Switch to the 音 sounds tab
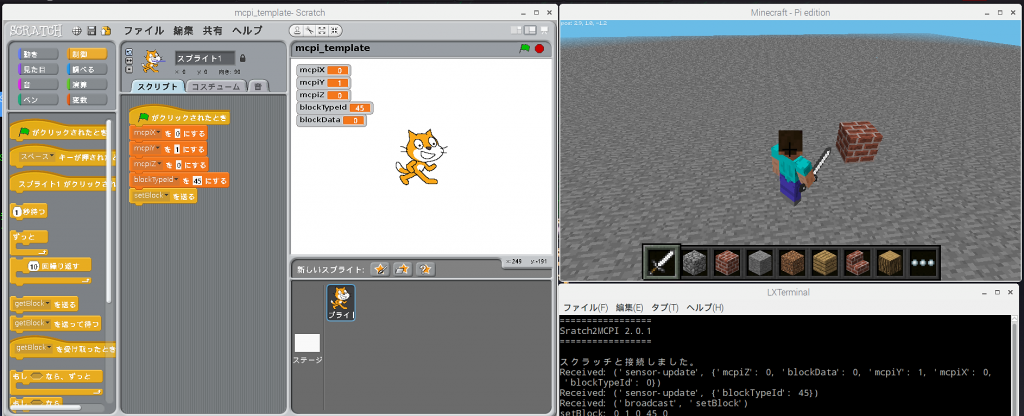 (x=259, y=86)
